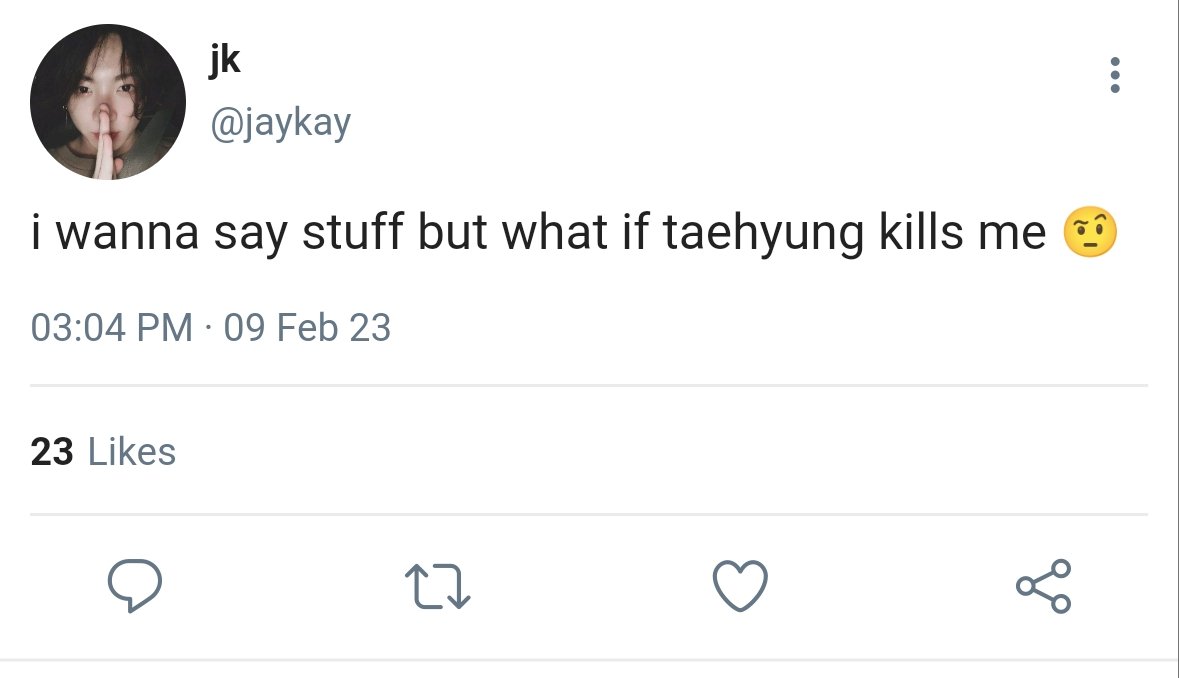Open jk's circular profile picture
This screenshot has height=678, width=1179.
click(108, 102)
